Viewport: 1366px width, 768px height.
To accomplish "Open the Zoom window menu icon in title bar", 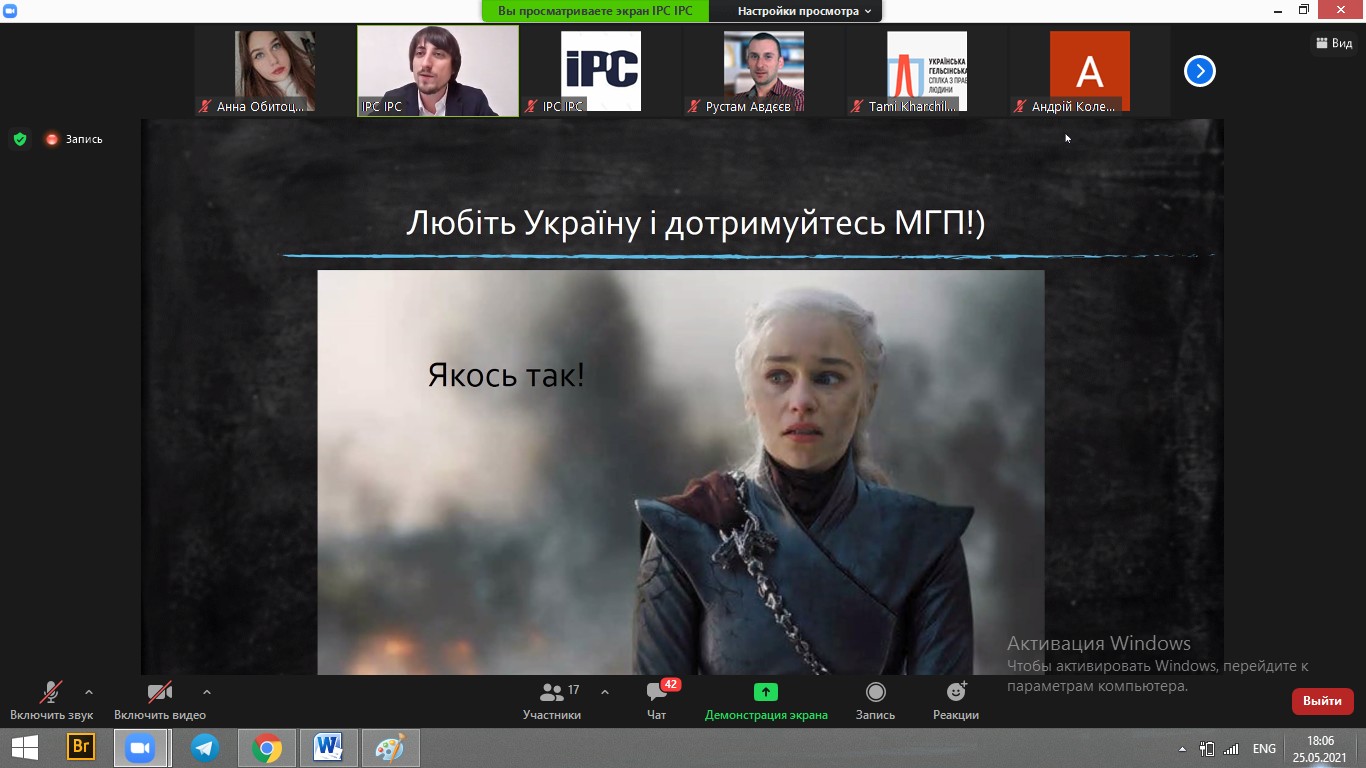I will click(x=10, y=10).
